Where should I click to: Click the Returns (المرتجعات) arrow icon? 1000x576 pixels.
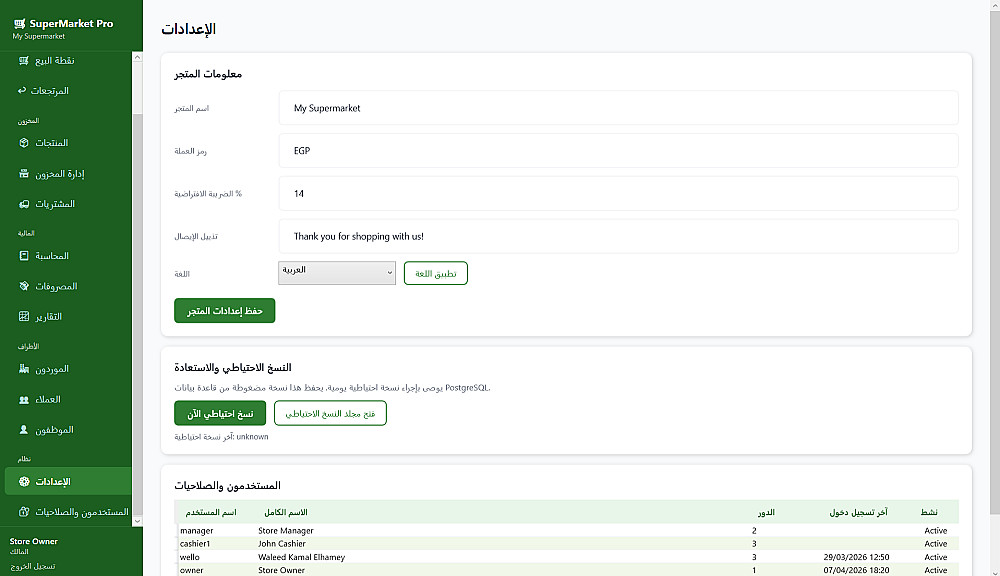tap(22, 91)
